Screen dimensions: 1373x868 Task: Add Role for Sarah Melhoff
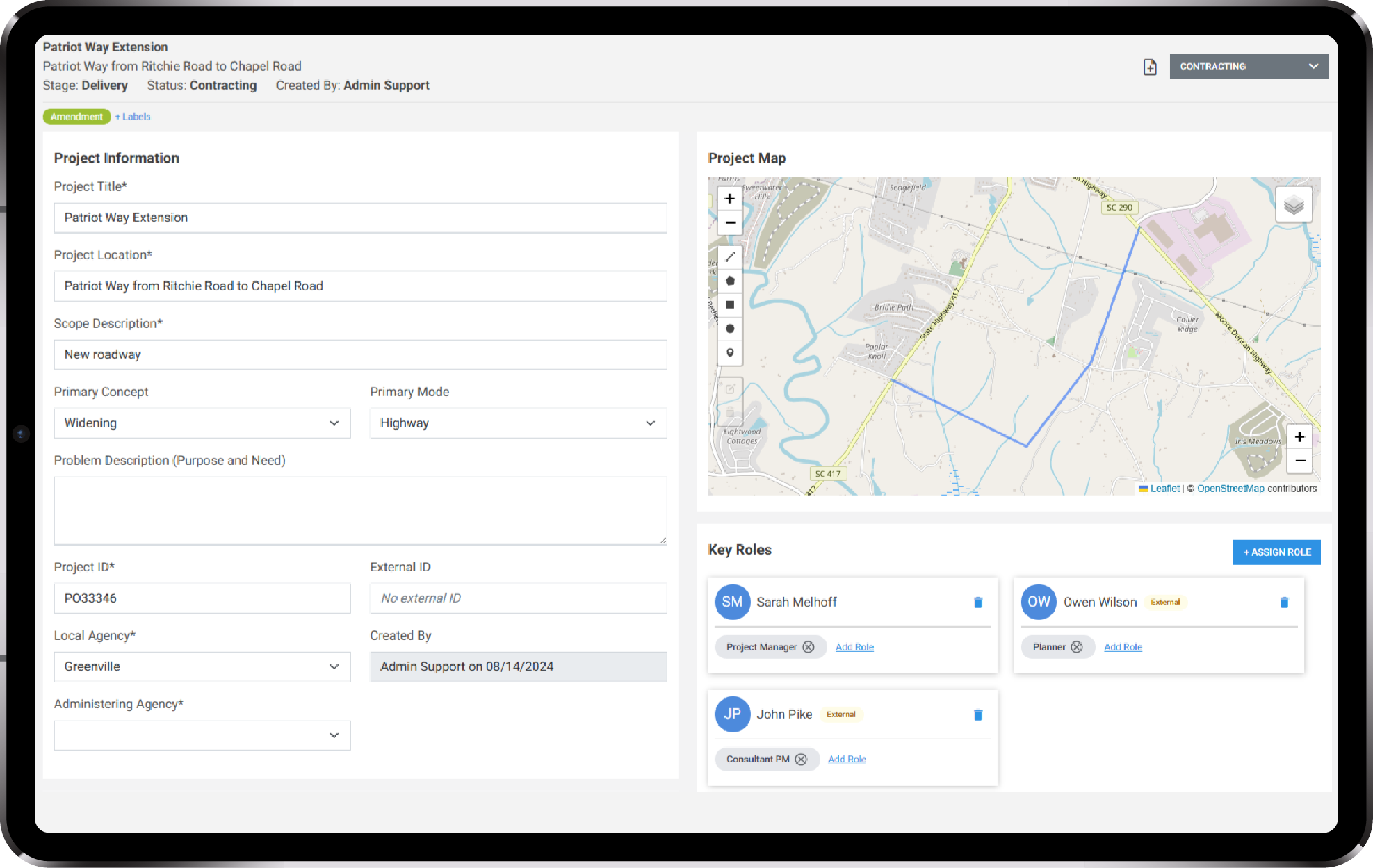click(x=854, y=647)
